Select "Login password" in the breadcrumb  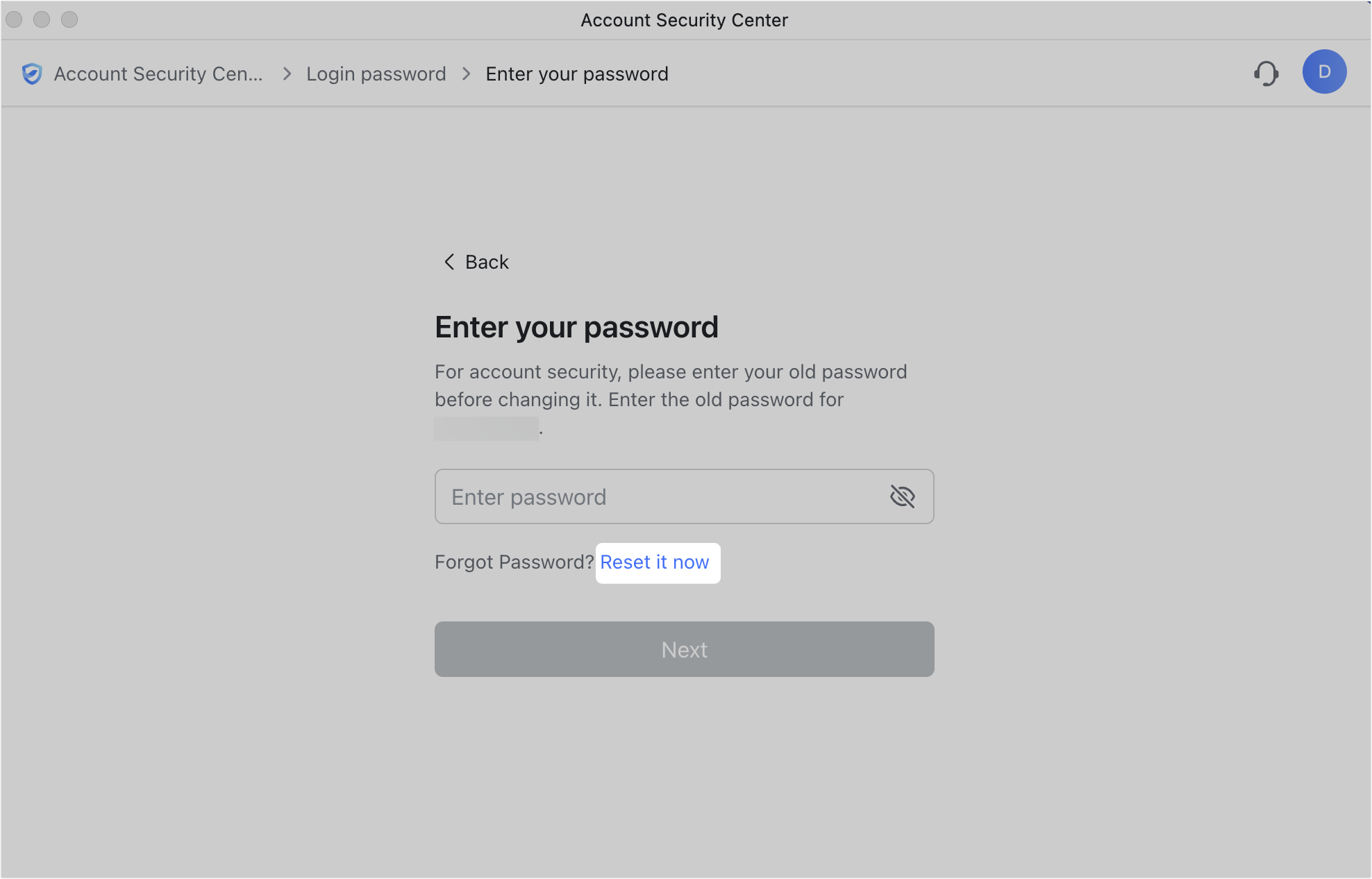tap(376, 74)
